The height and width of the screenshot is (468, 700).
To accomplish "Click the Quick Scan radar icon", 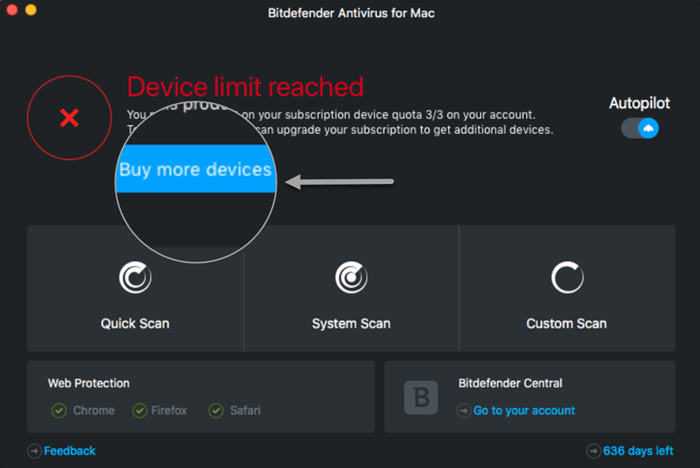I will click(135, 277).
